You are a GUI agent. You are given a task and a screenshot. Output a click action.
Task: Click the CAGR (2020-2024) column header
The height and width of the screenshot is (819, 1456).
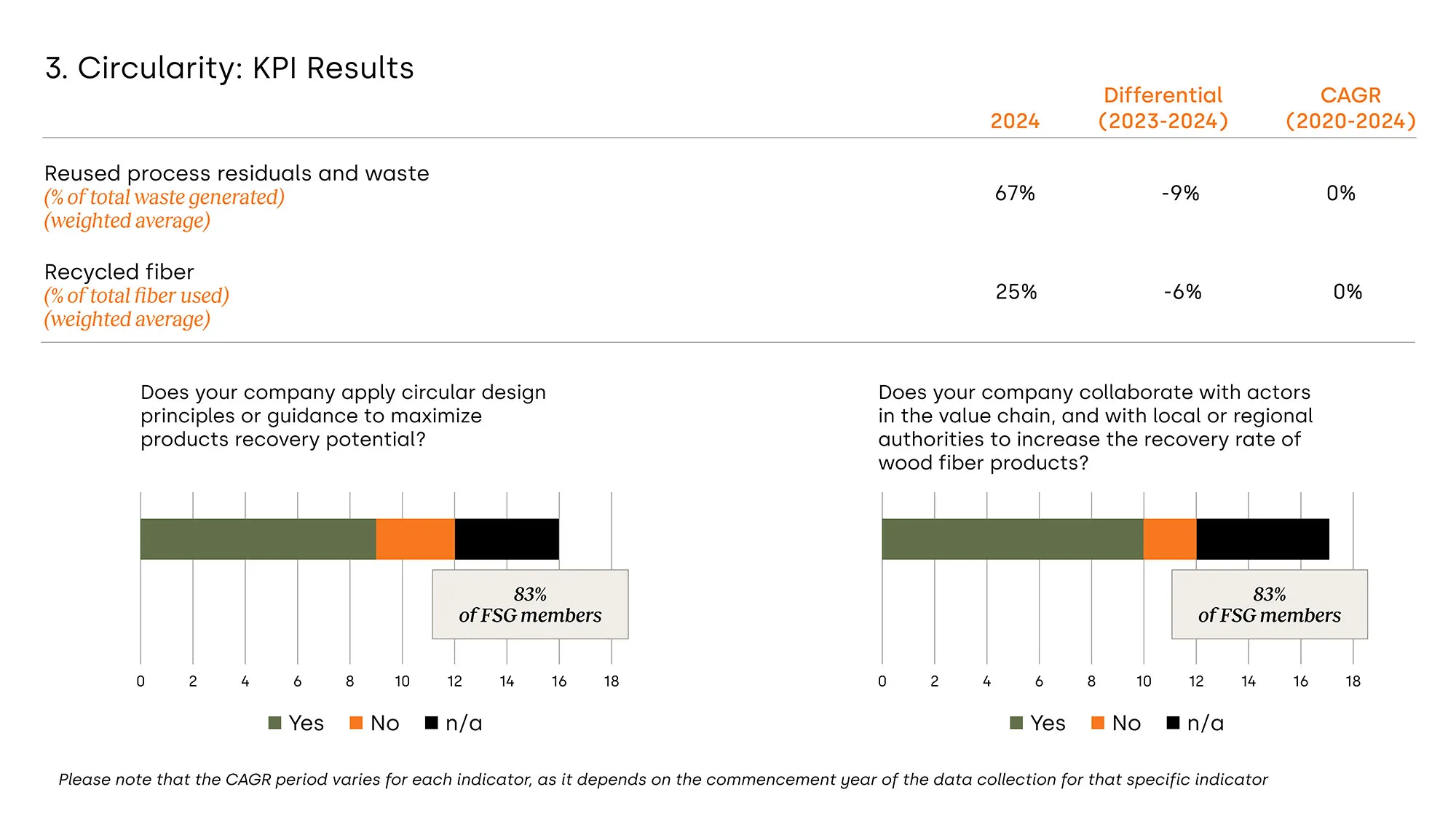1350,108
